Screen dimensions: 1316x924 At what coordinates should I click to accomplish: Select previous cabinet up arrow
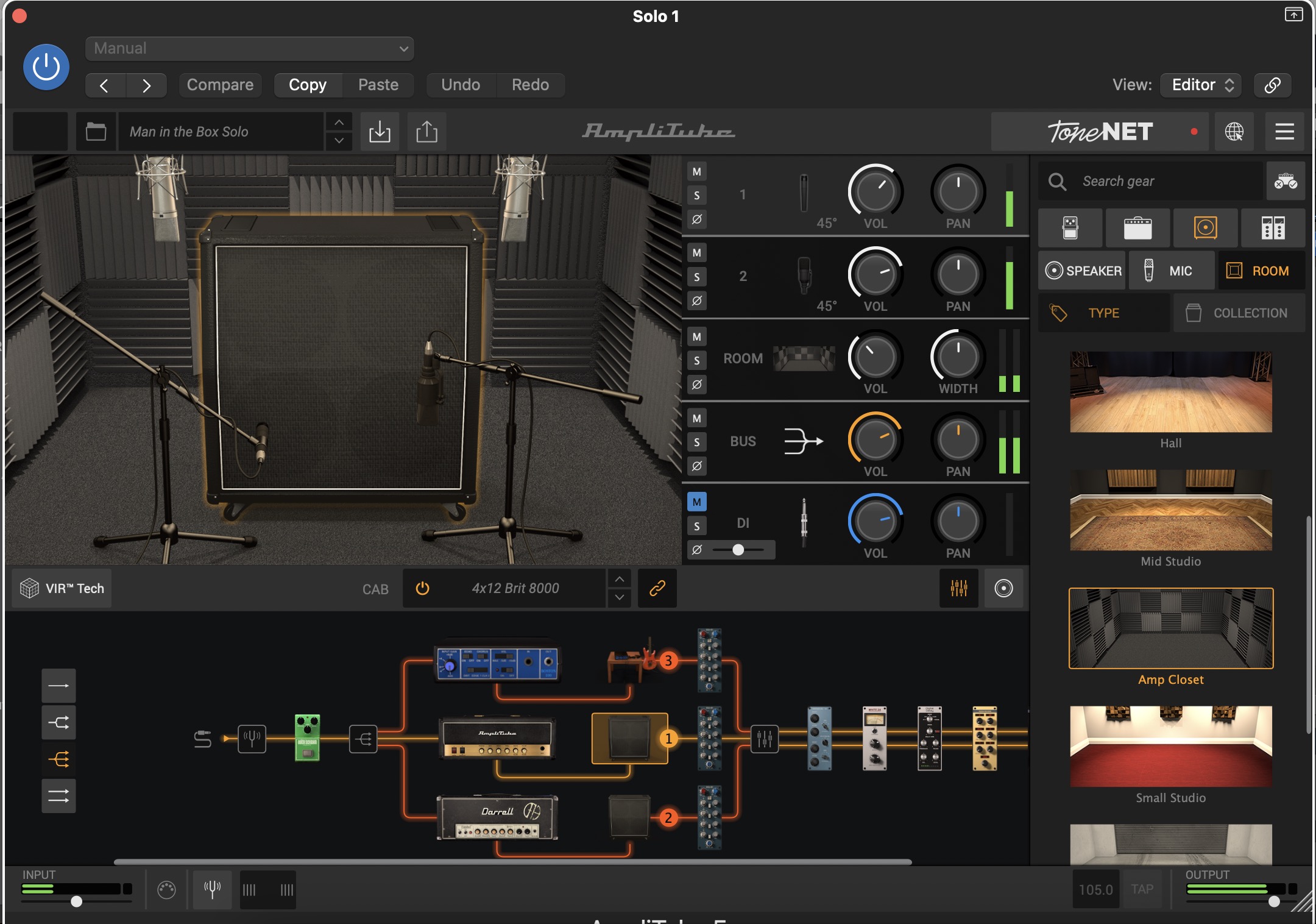tap(620, 579)
